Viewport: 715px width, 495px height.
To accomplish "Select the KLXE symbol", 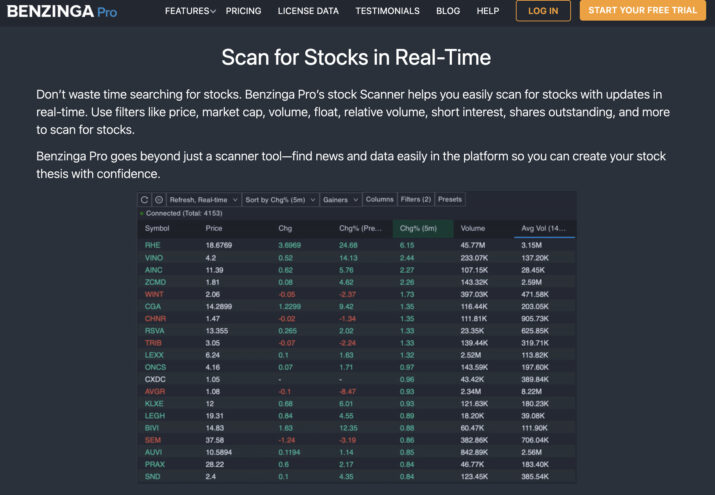I will coord(154,404).
